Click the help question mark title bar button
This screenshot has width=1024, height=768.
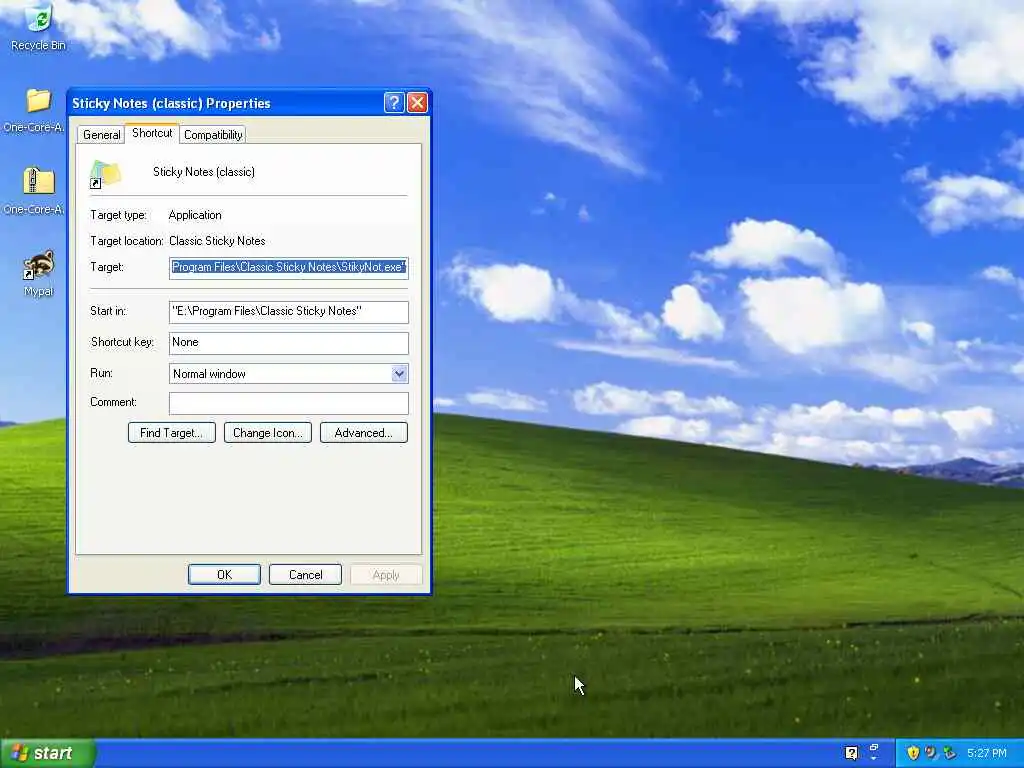click(x=394, y=103)
